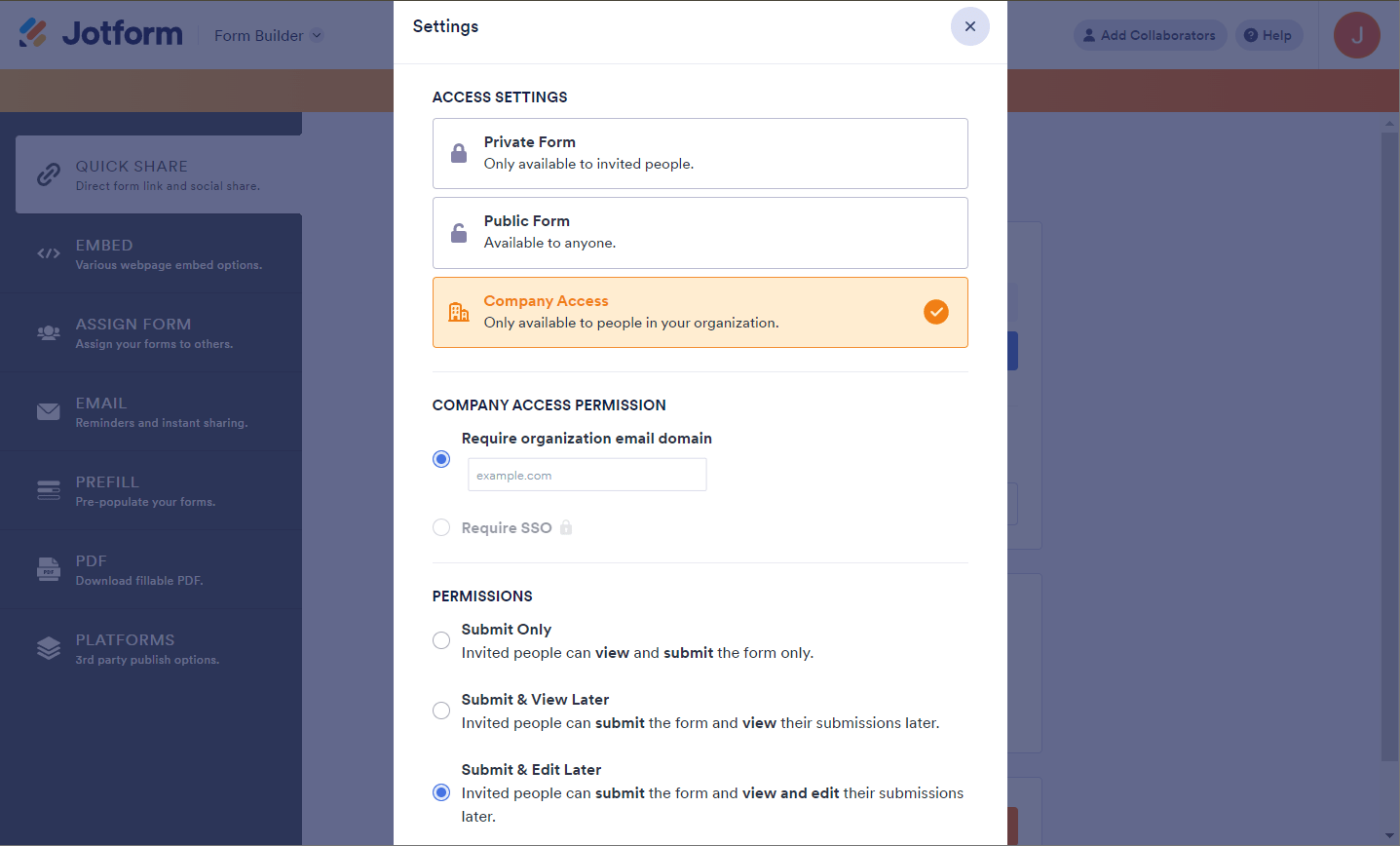This screenshot has width=1400, height=846.
Task: Click the Assign Form people icon
Action: 49,332
